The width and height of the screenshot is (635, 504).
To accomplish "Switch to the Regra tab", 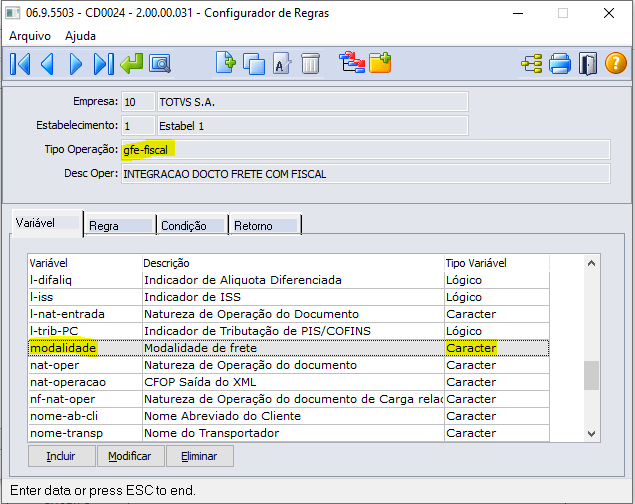I will click(x=120, y=225).
